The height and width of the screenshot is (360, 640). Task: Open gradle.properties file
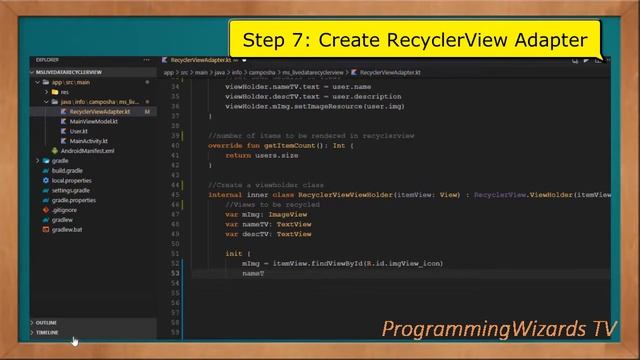[x=74, y=200]
